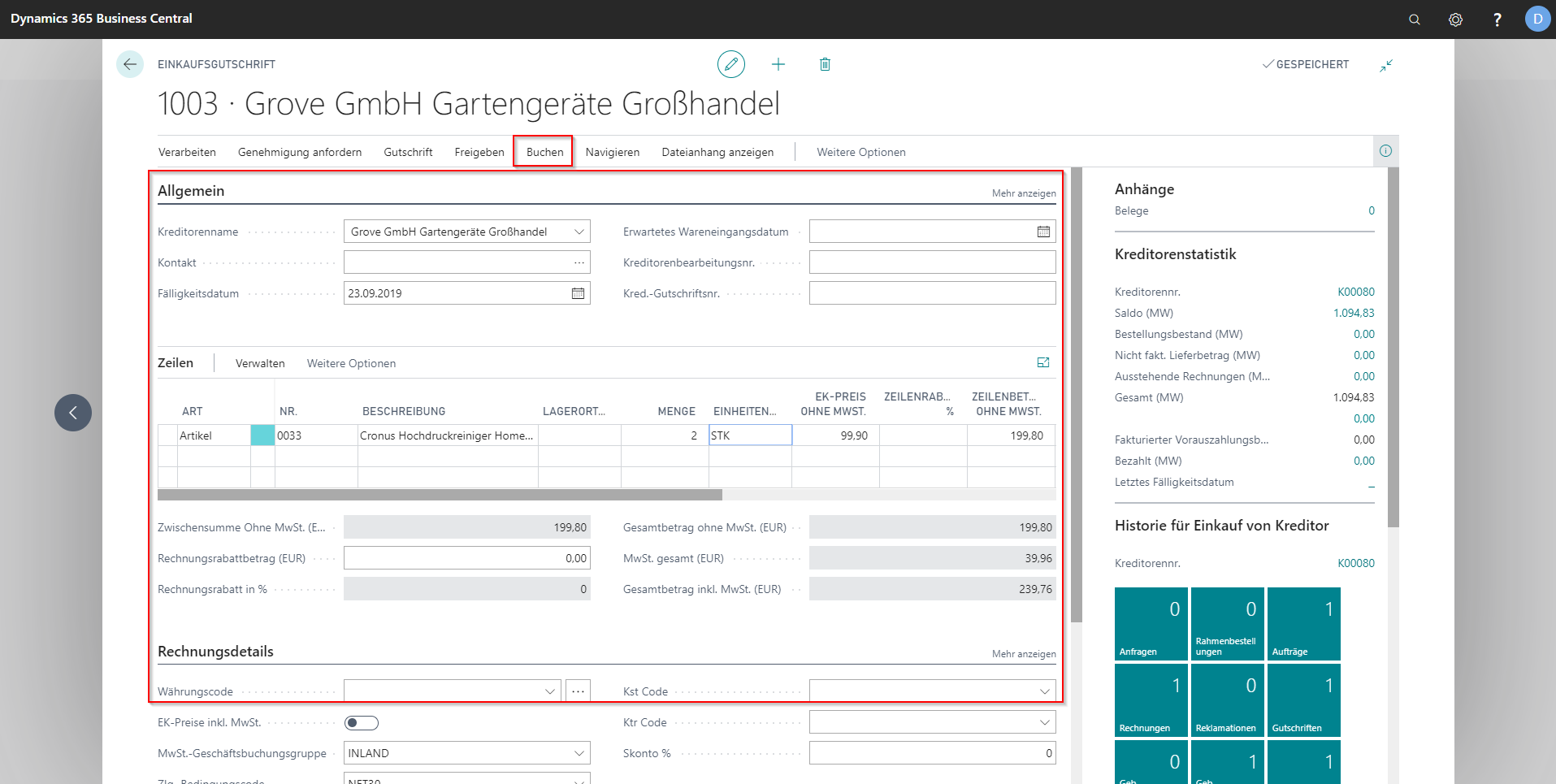Screen dimensions: 1556x784
Task: Click the horizontal scrollbar under Zeilen
Action: tap(440, 495)
